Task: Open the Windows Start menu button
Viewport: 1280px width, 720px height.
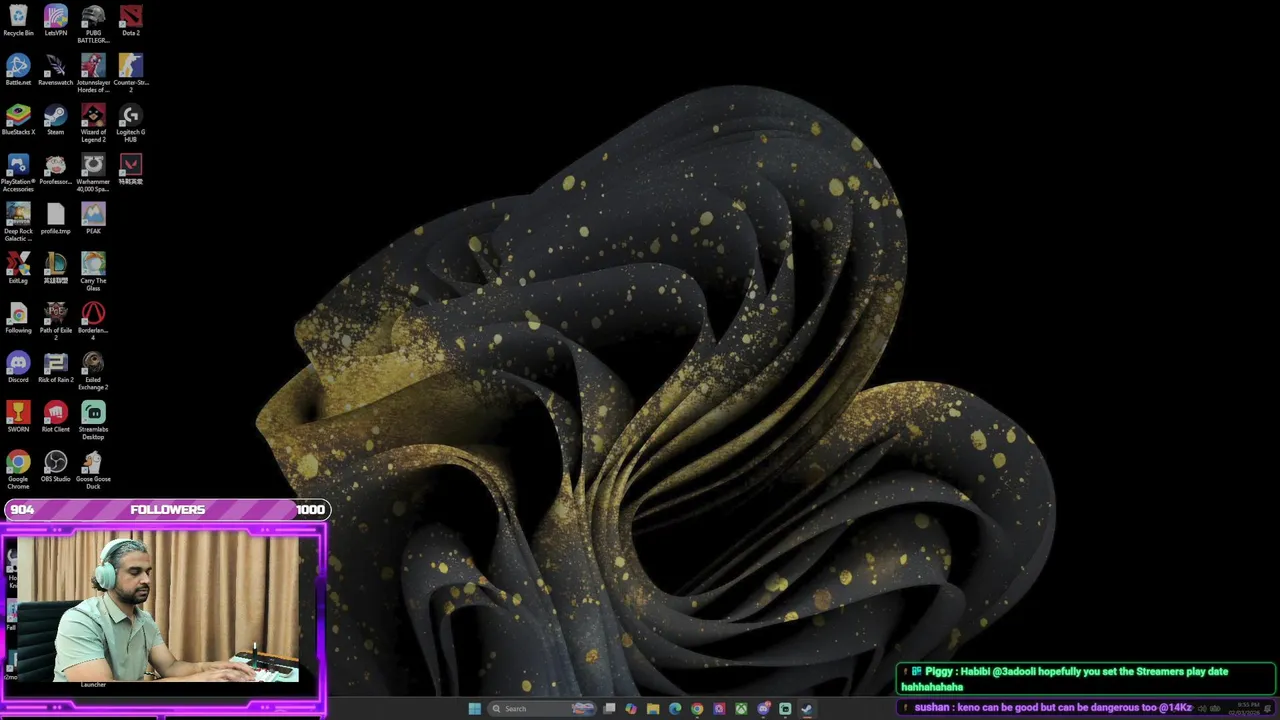Action: click(x=475, y=709)
